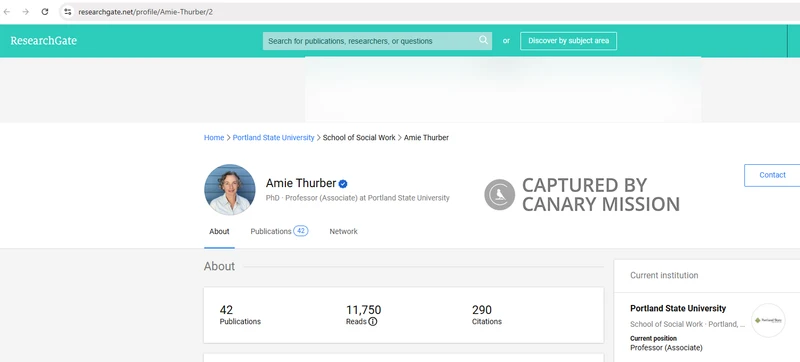The height and width of the screenshot is (362, 800).
Task: Click the 42 publications count badge
Action: coord(301,231)
